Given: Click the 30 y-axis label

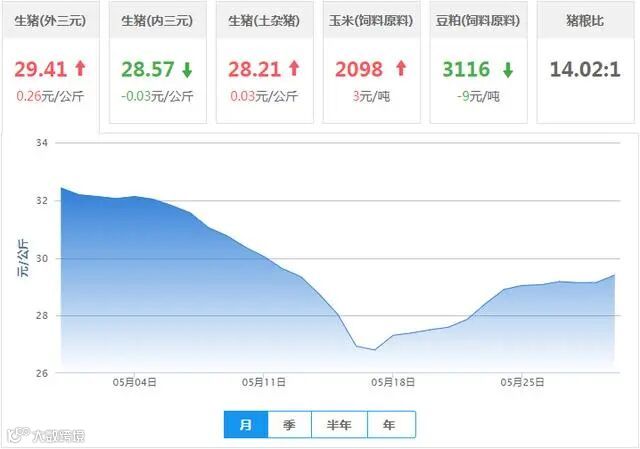Looking at the screenshot, I should pos(42,258).
